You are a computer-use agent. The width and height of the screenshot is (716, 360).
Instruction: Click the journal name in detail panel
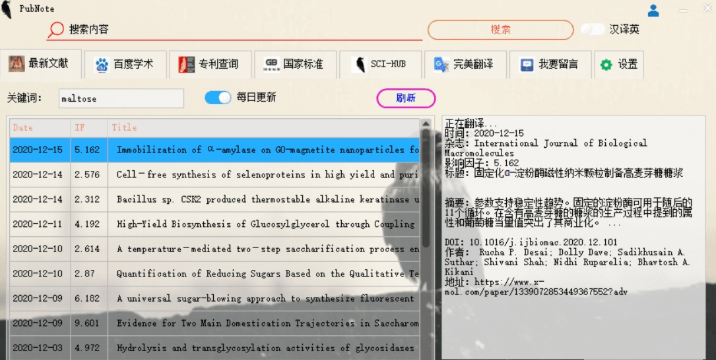(x=546, y=148)
